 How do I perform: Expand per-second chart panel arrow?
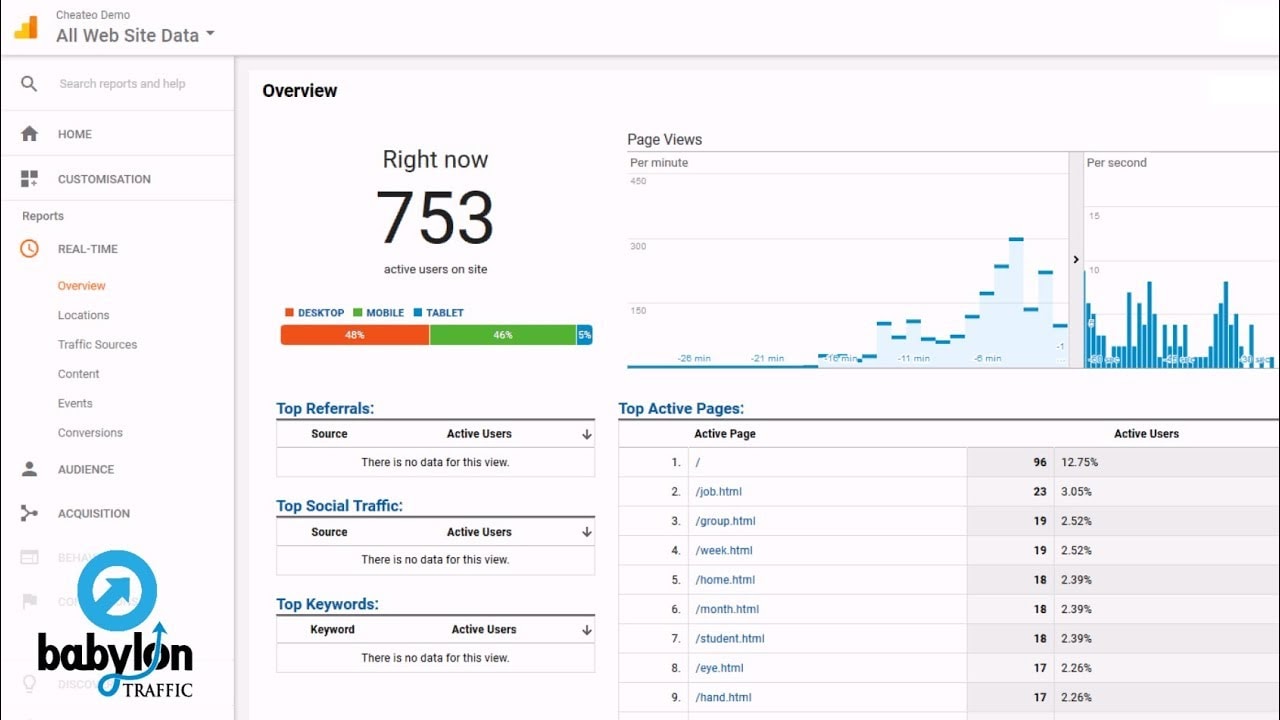point(1076,259)
